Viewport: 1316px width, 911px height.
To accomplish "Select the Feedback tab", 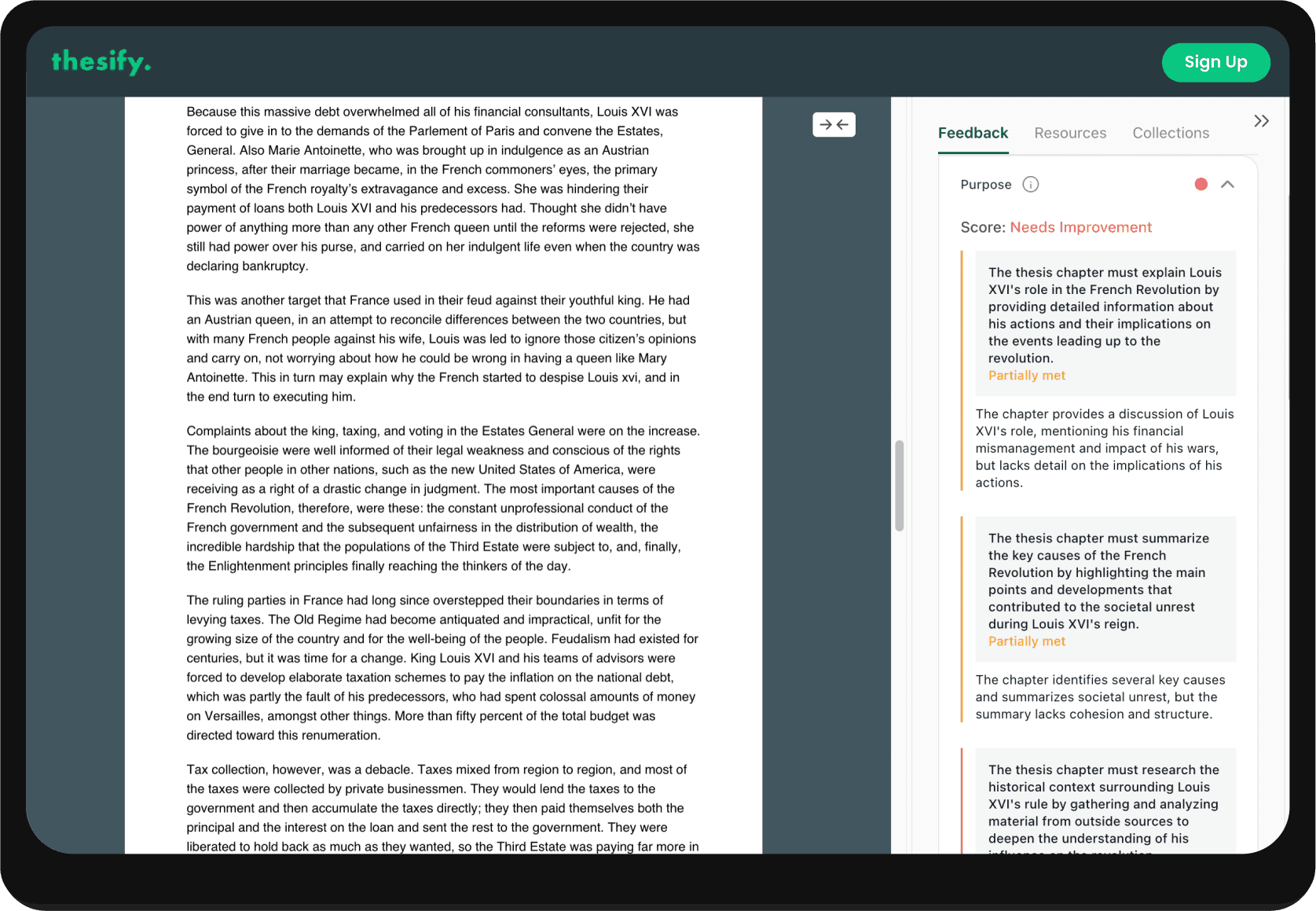I will [x=973, y=133].
